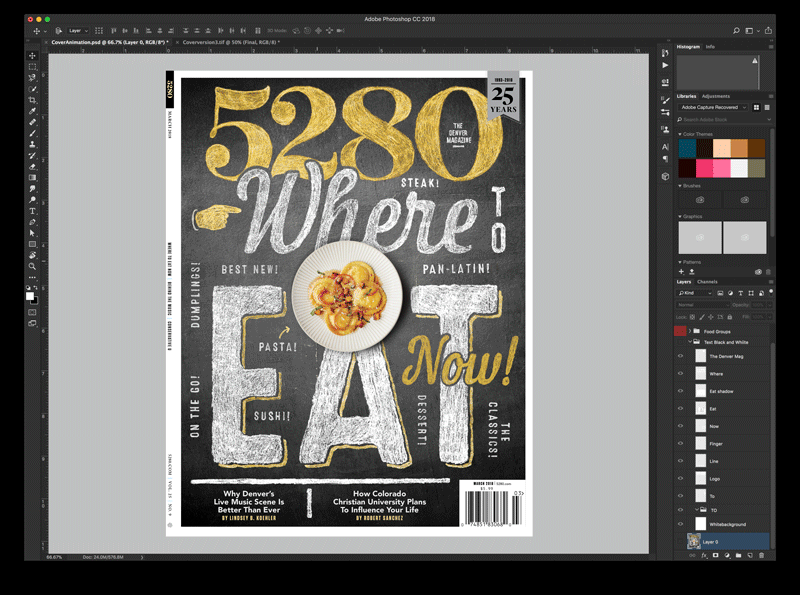This screenshot has width=800, height=595.
Task: Expand the Food Groups layer group
Action: [690, 331]
